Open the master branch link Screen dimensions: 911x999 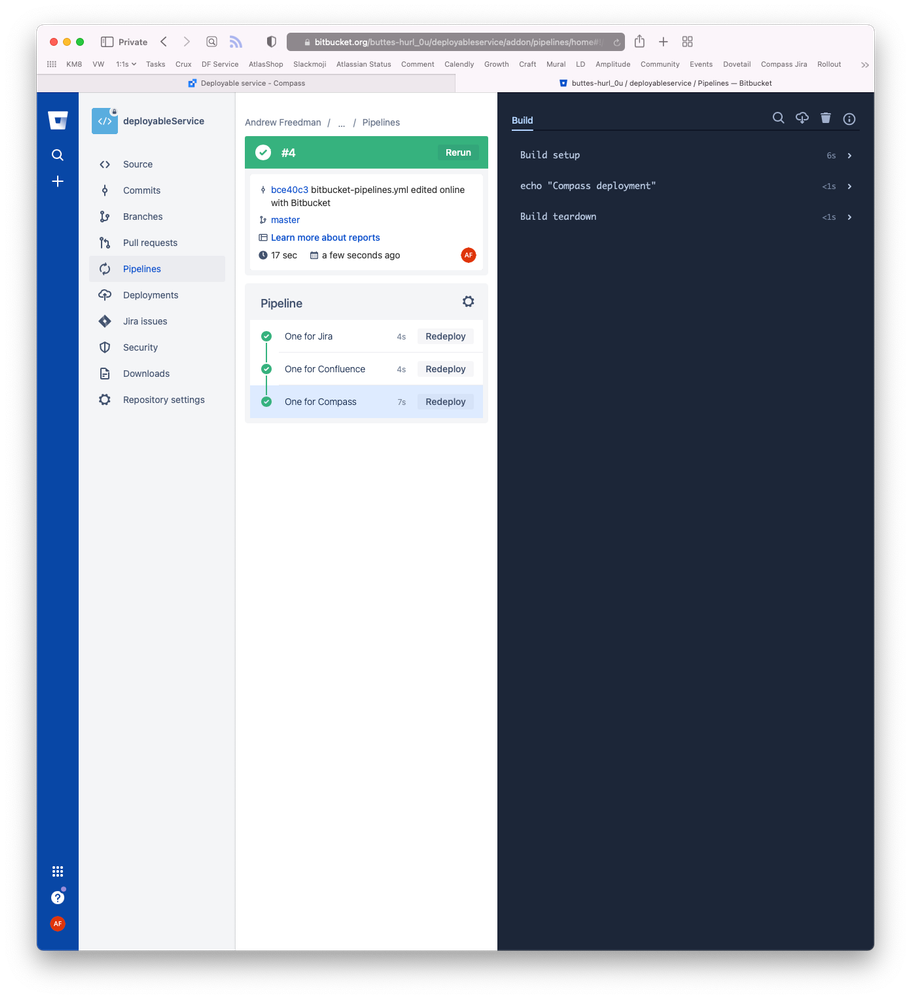click(285, 220)
